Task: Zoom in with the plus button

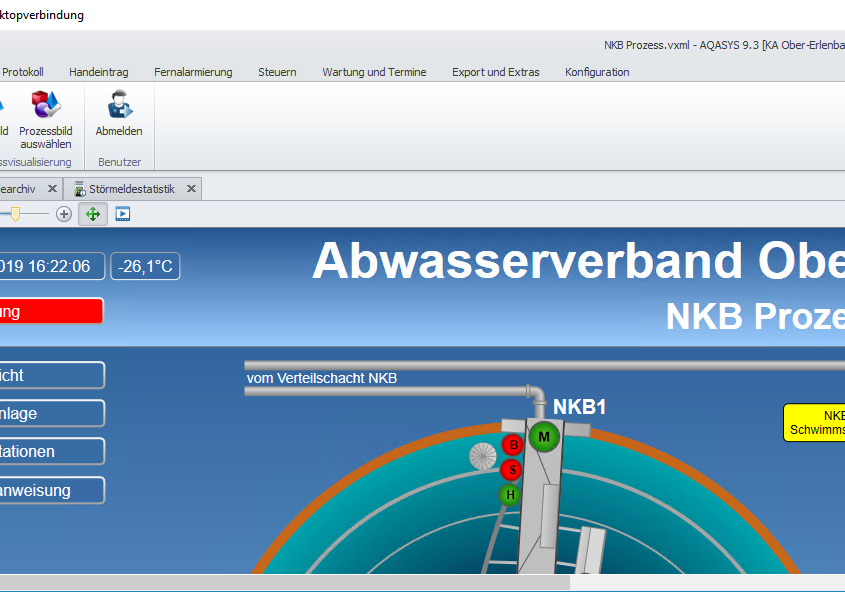Action: click(64, 214)
